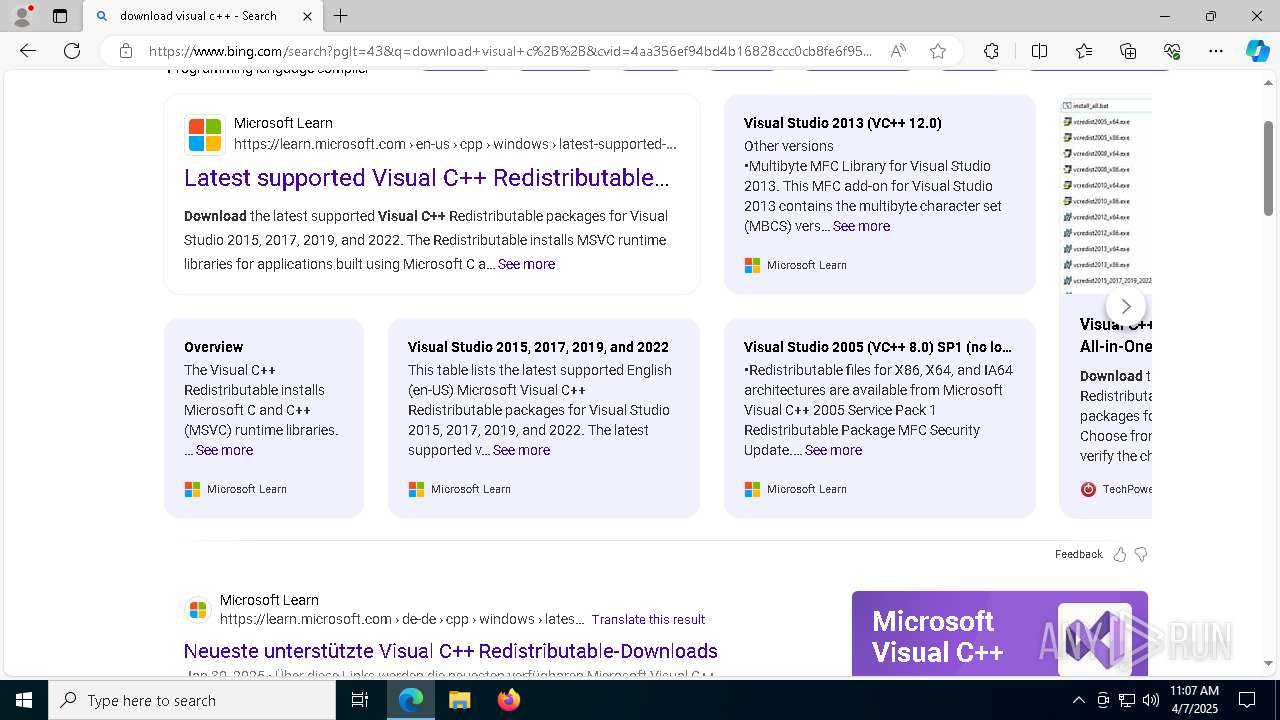Viewport: 1280px width, 720px height.
Task: Open the Overview card heading
Action: coord(213,347)
